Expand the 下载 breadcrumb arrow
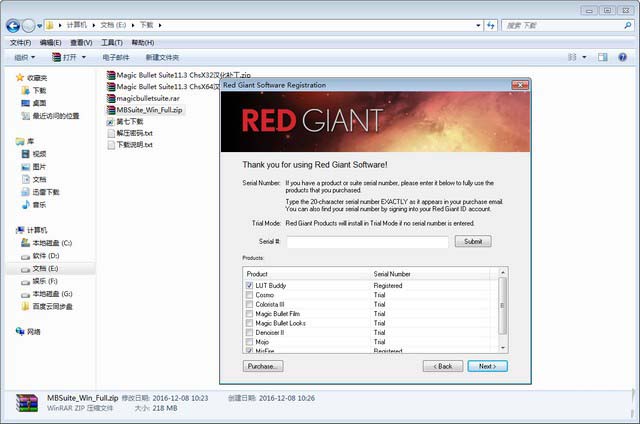This screenshot has height=424, width=640. pos(160,25)
